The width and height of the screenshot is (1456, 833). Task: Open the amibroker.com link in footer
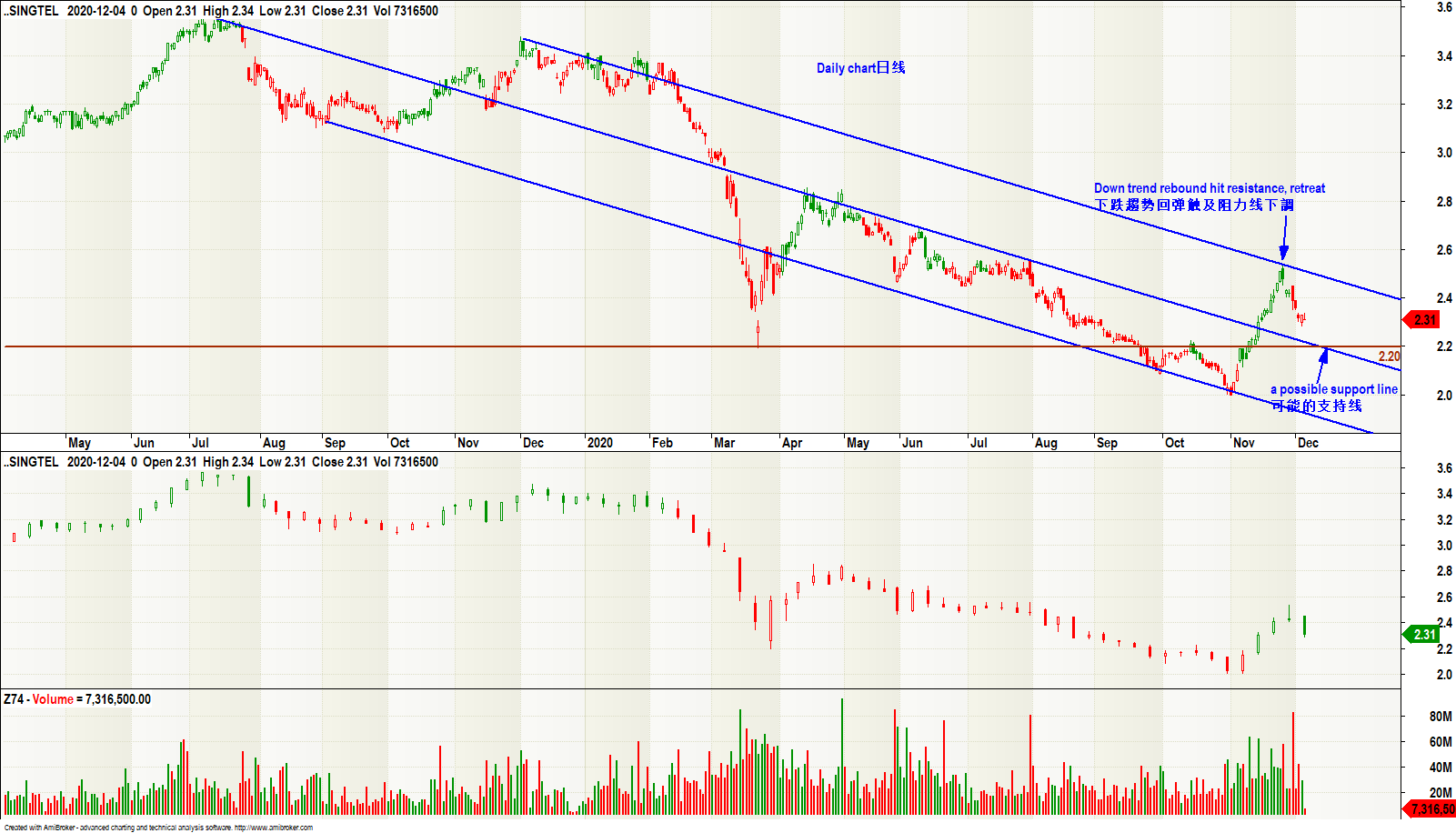(273, 828)
